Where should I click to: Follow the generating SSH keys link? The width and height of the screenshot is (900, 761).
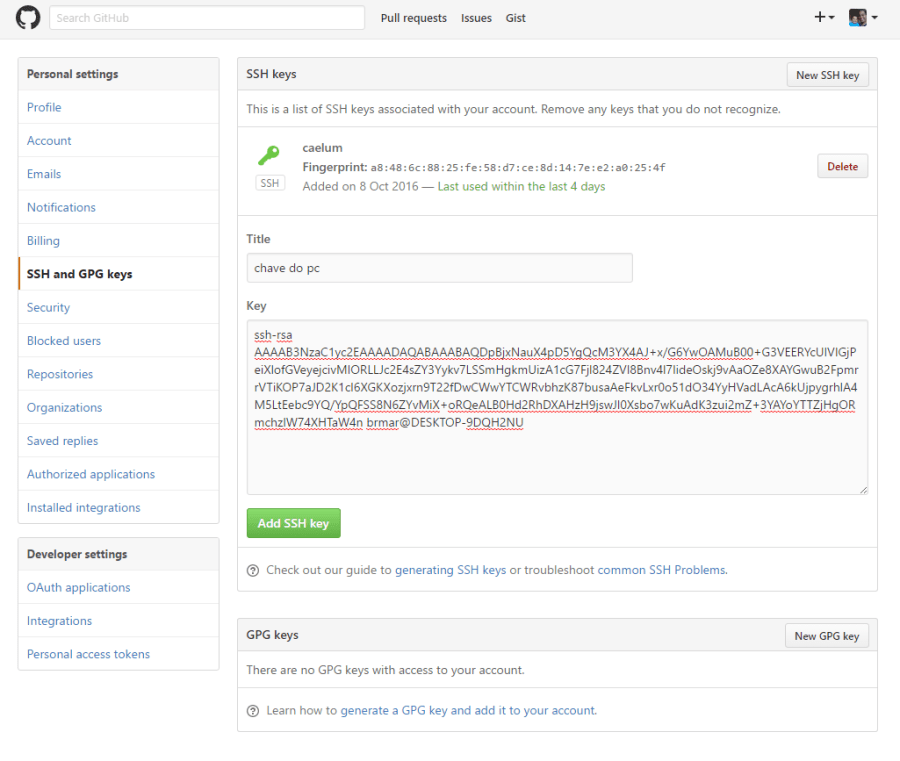[x=450, y=570]
